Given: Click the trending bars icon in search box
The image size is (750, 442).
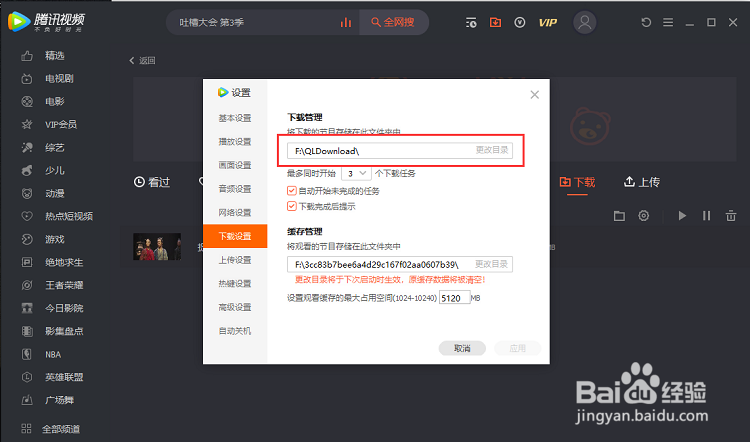Looking at the screenshot, I should [346, 22].
